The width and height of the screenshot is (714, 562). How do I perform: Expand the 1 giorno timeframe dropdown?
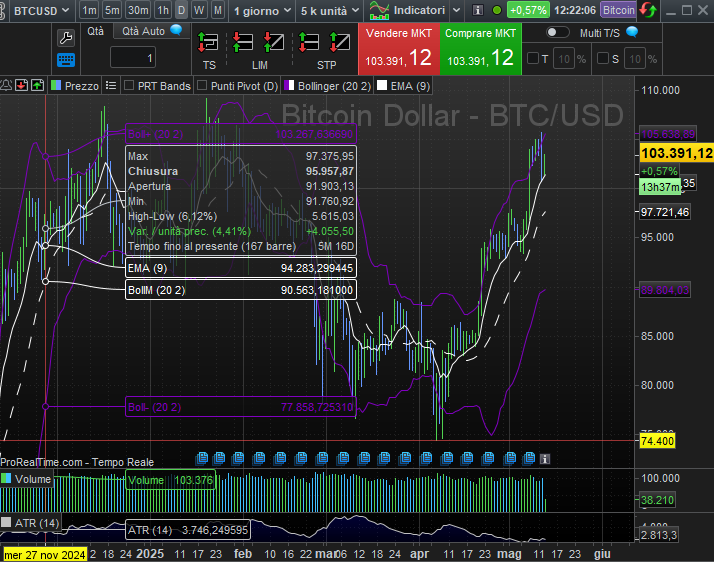(x=260, y=10)
